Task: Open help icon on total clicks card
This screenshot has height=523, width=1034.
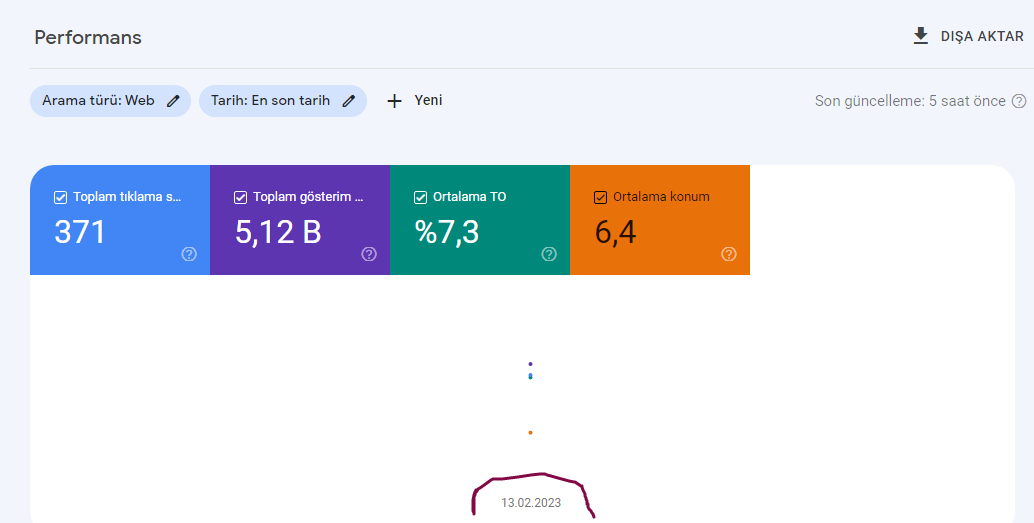Action: (189, 254)
